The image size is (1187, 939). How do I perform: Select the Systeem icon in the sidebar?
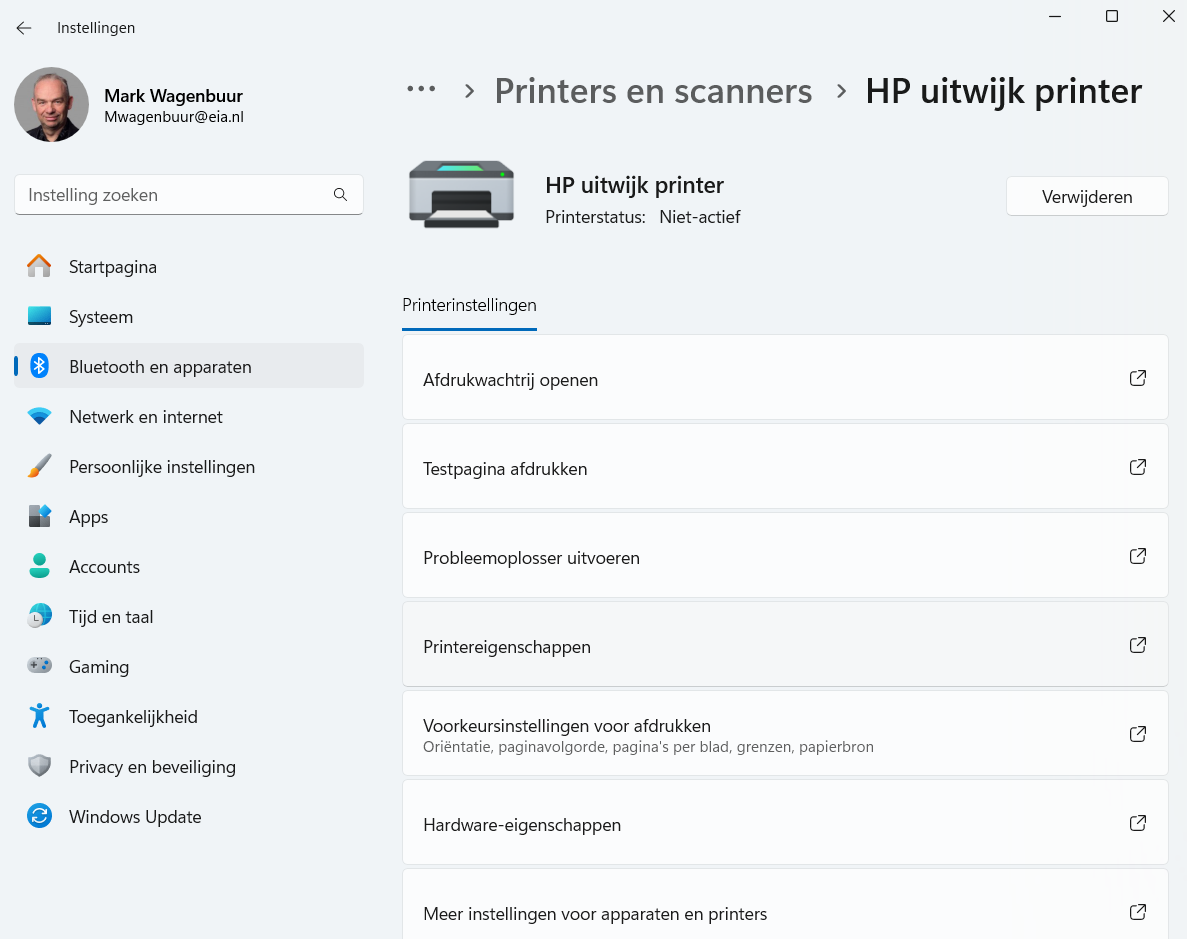pyautogui.click(x=39, y=316)
